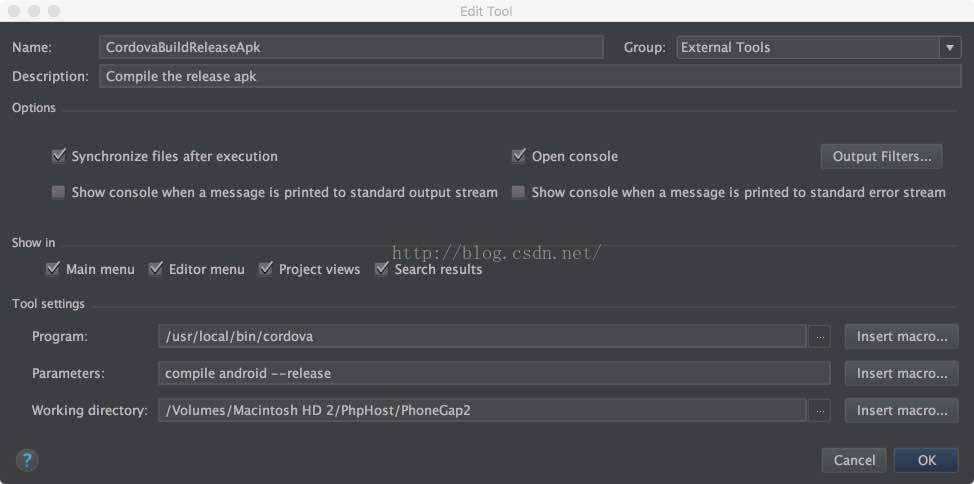Viewport: 974px width, 484px height.
Task: Open the Output Filters dialog
Action: [881, 157]
